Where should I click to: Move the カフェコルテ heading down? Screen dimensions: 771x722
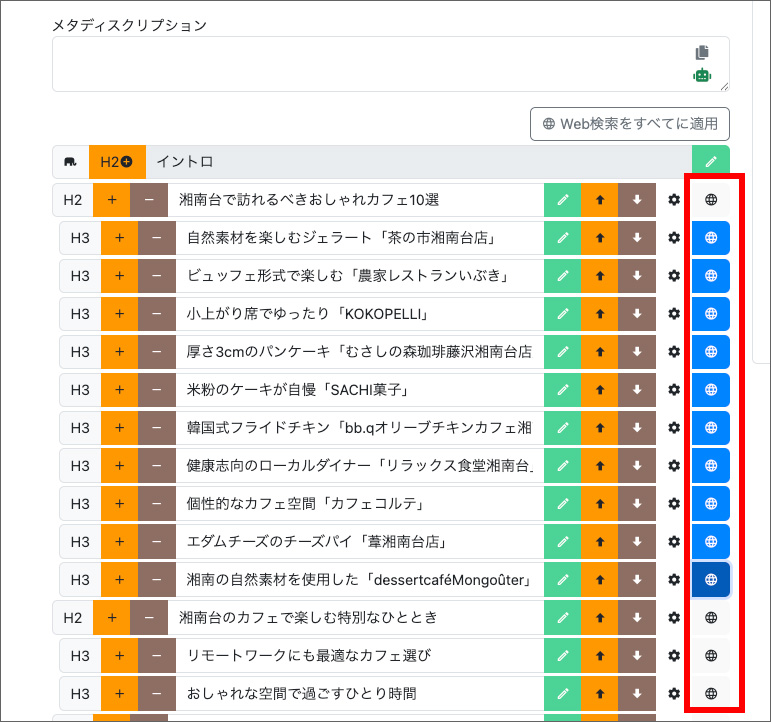(x=637, y=504)
